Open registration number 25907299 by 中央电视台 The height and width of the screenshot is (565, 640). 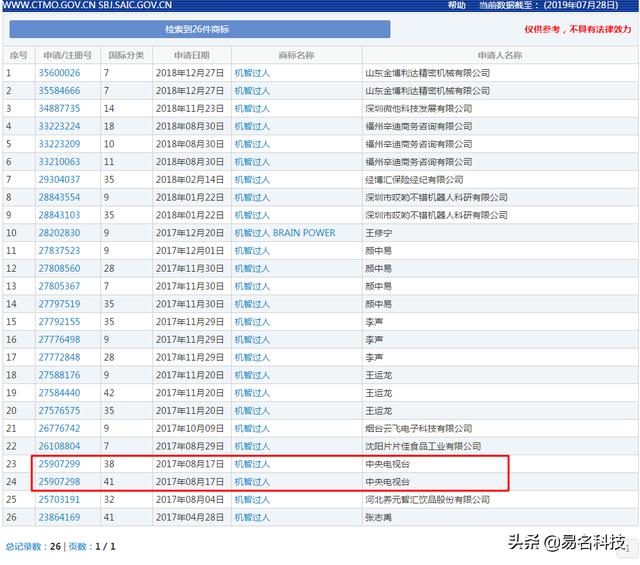(59, 464)
